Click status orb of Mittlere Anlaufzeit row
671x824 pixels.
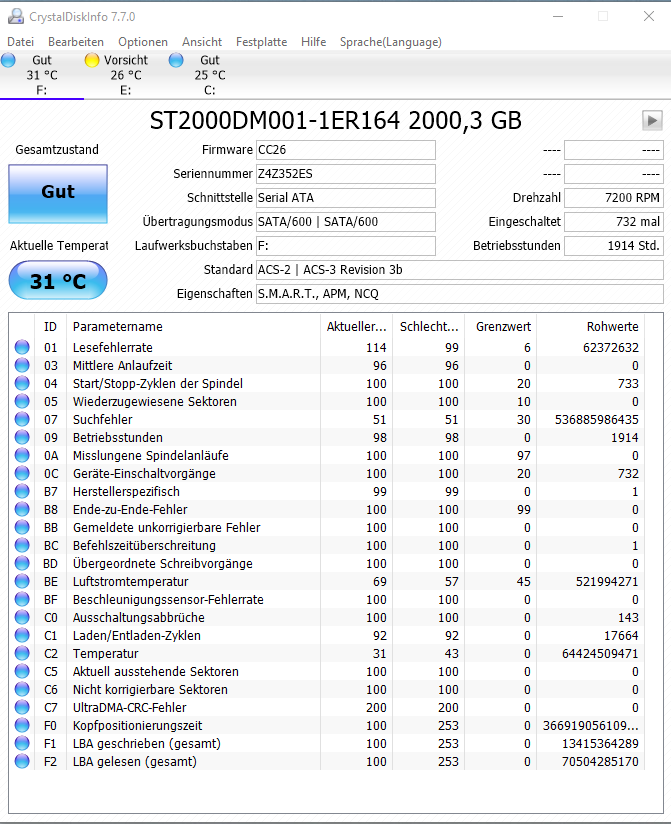coord(22,365)
